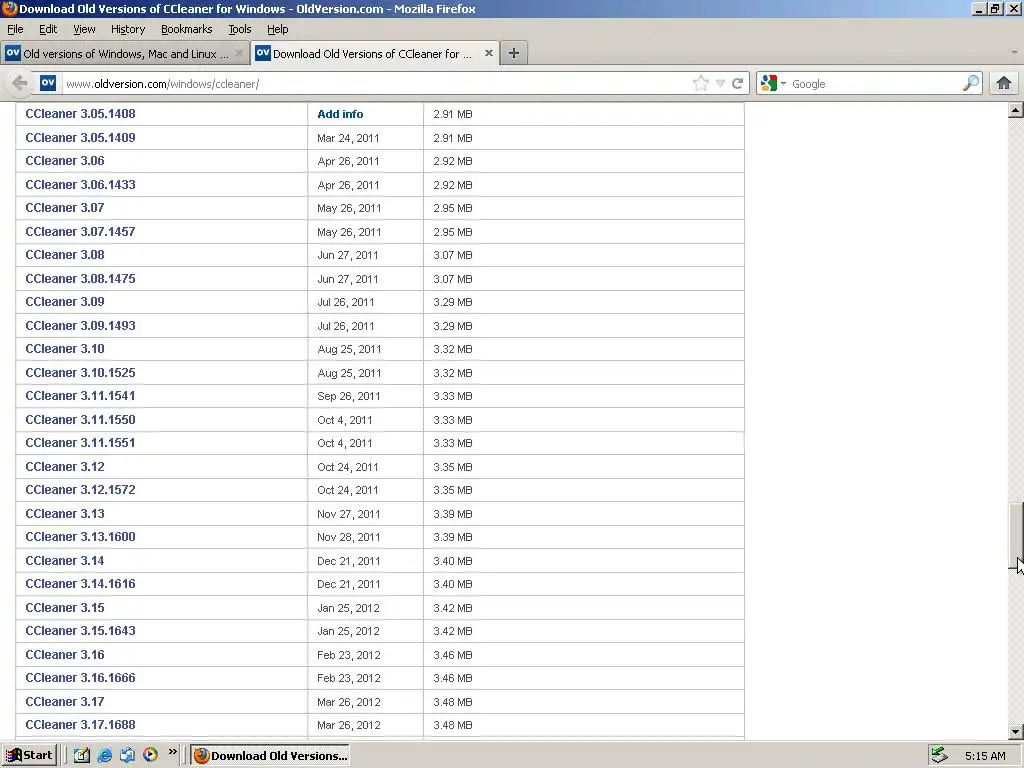The image size is (1024, 768).
Task: Open the Tools menu
Action: [x=240, y=29]
